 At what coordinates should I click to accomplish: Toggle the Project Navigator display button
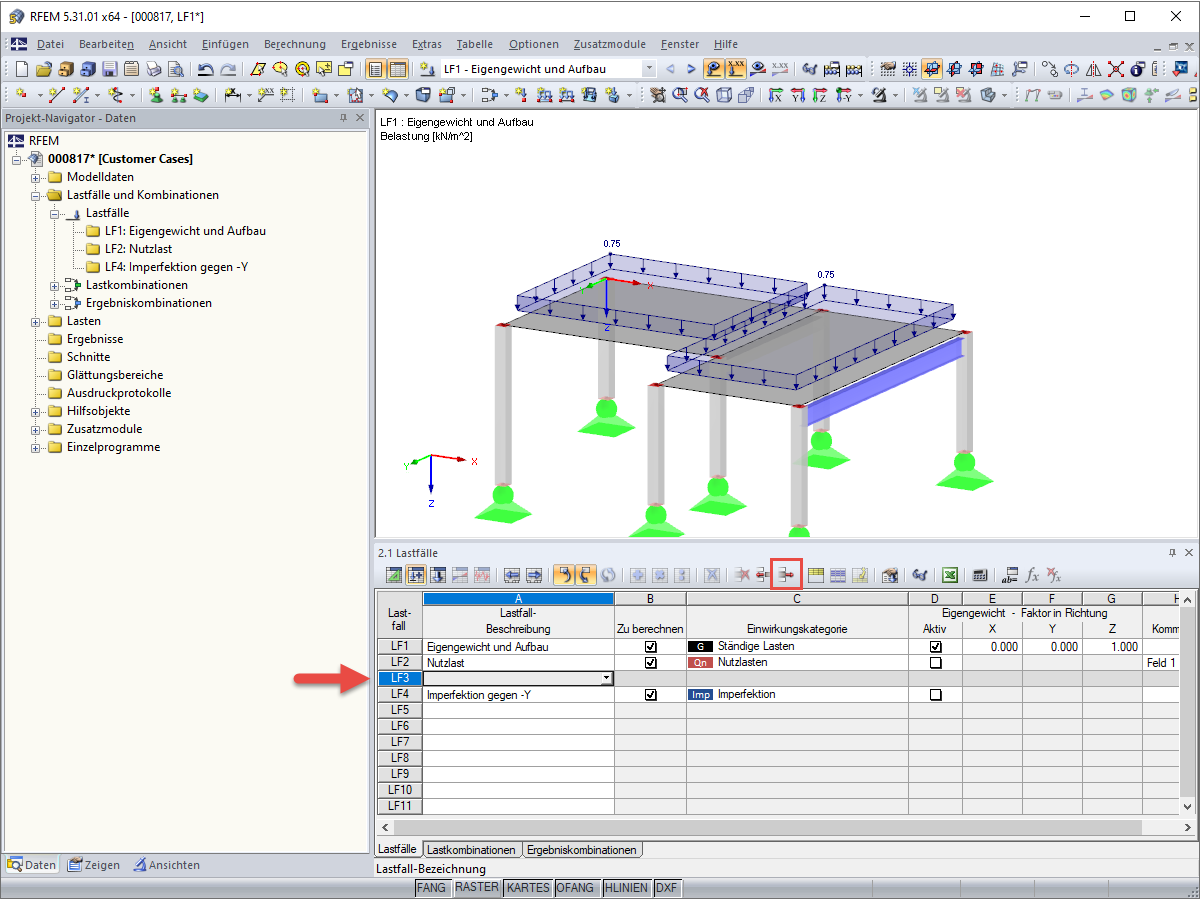(x=373, y=69)
